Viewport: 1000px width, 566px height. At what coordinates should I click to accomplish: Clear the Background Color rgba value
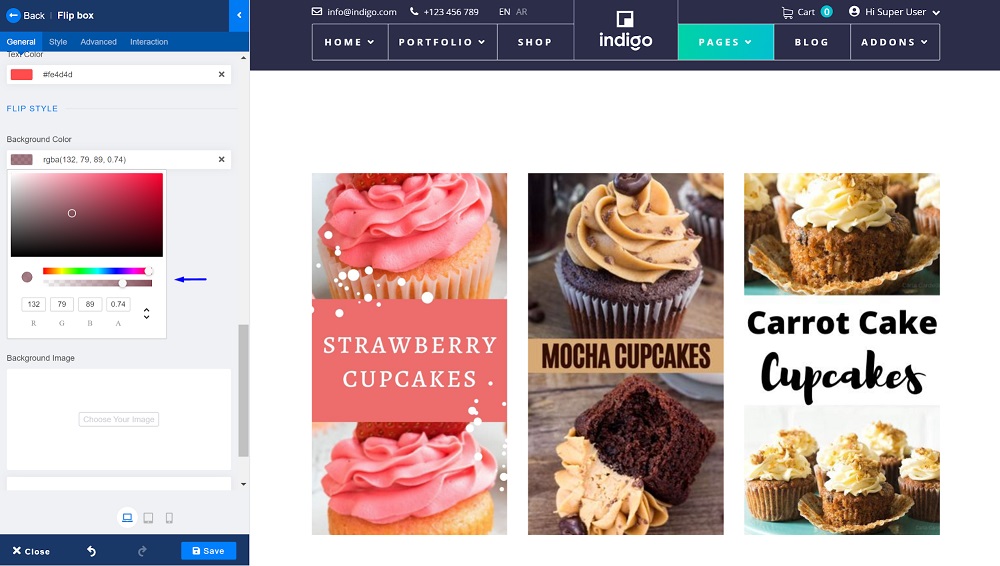221,159
